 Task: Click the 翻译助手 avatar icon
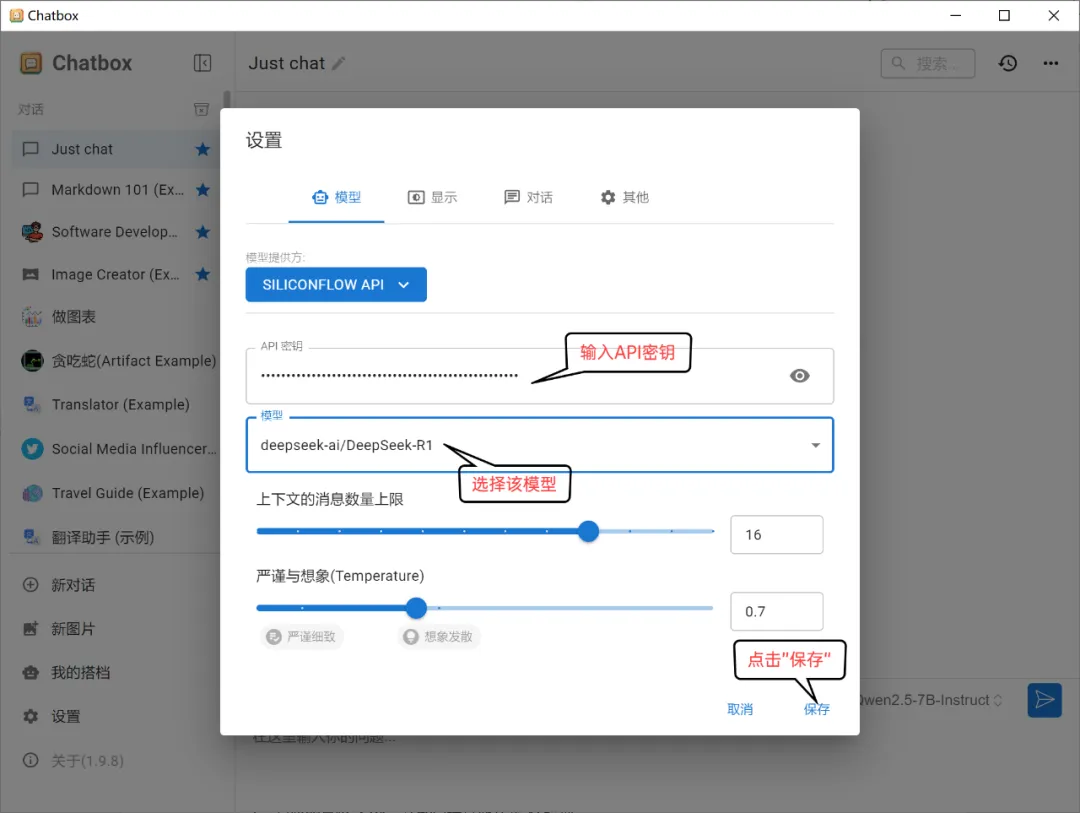pos(32,537)
